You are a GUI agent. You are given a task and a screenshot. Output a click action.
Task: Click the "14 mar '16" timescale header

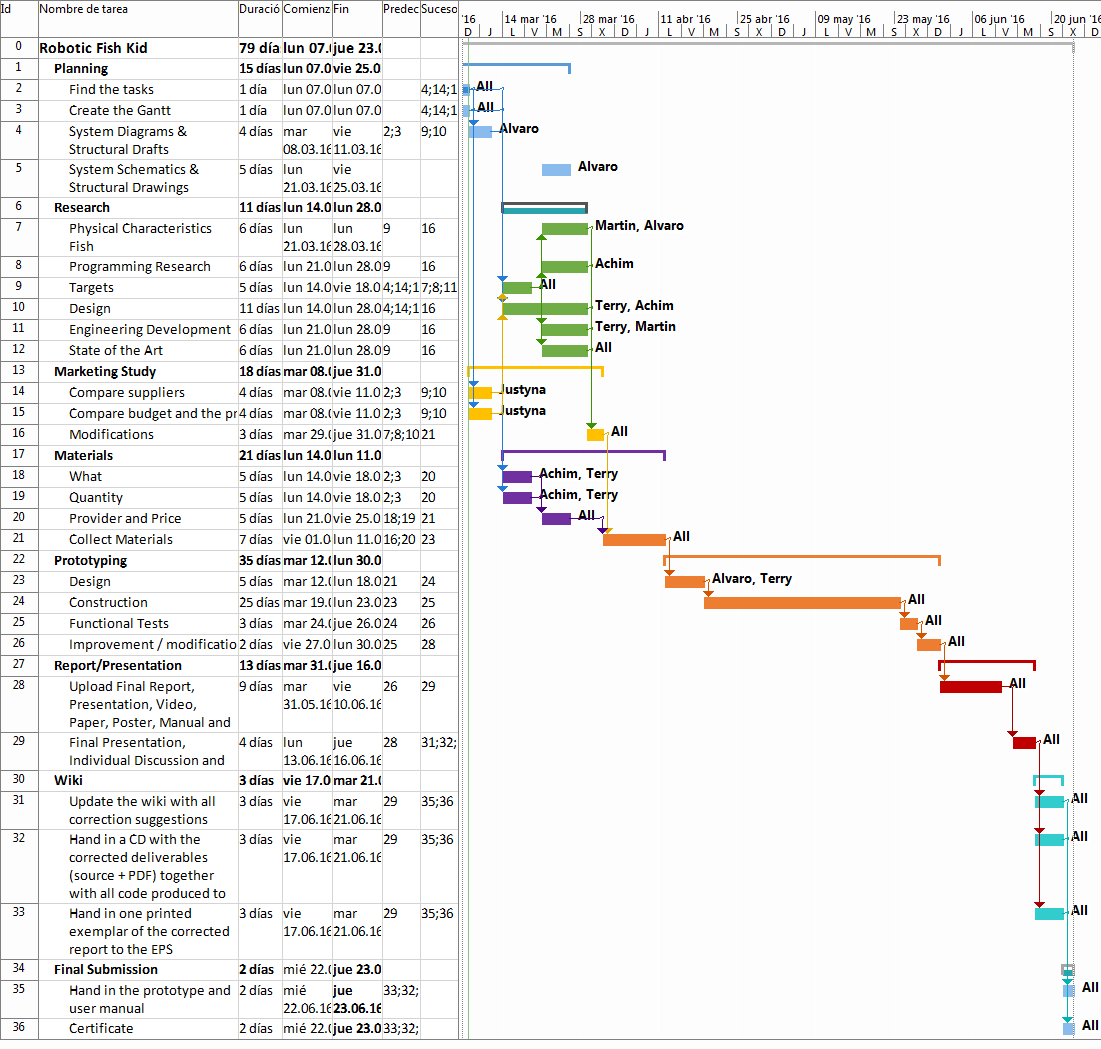[530, 19]
